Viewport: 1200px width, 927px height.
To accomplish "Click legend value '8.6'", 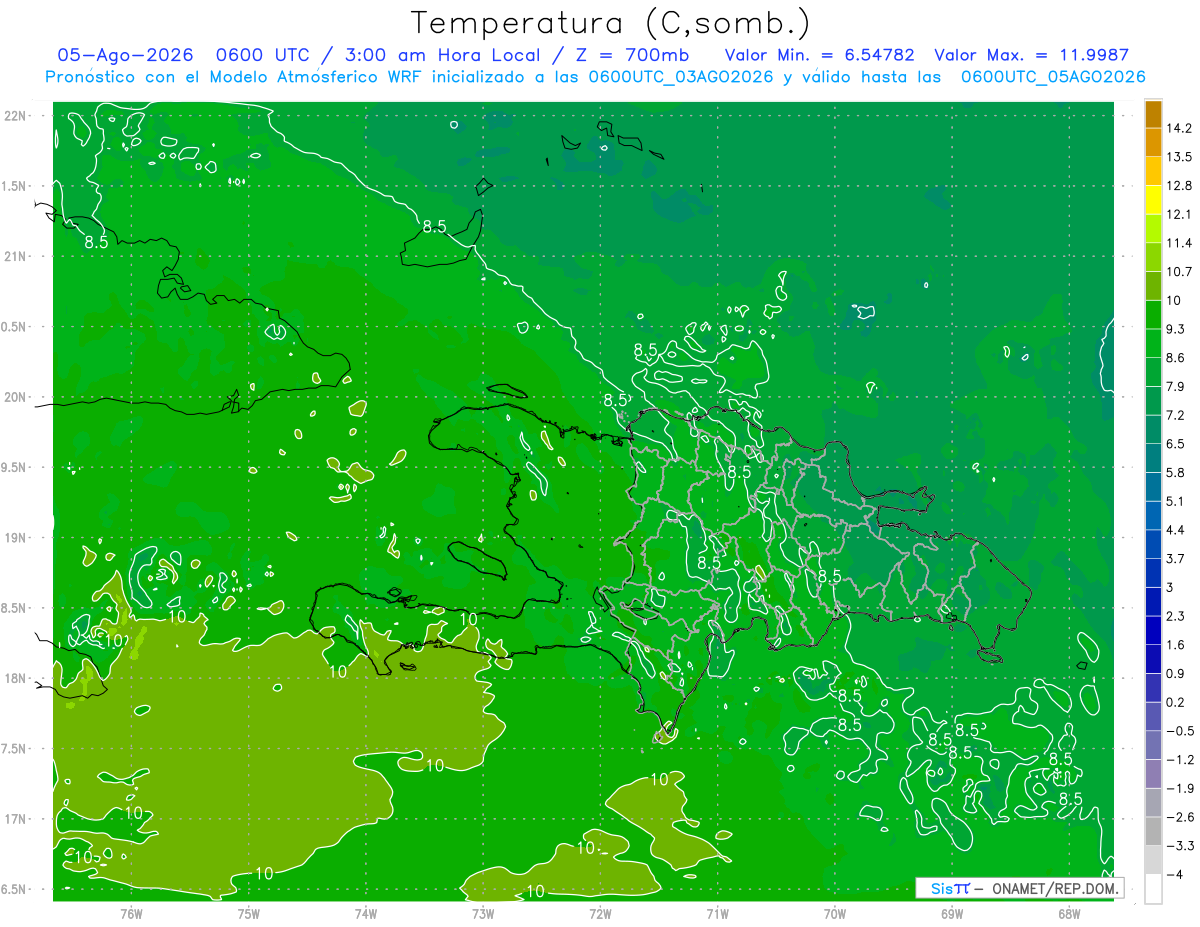I will pos(1176,357).
